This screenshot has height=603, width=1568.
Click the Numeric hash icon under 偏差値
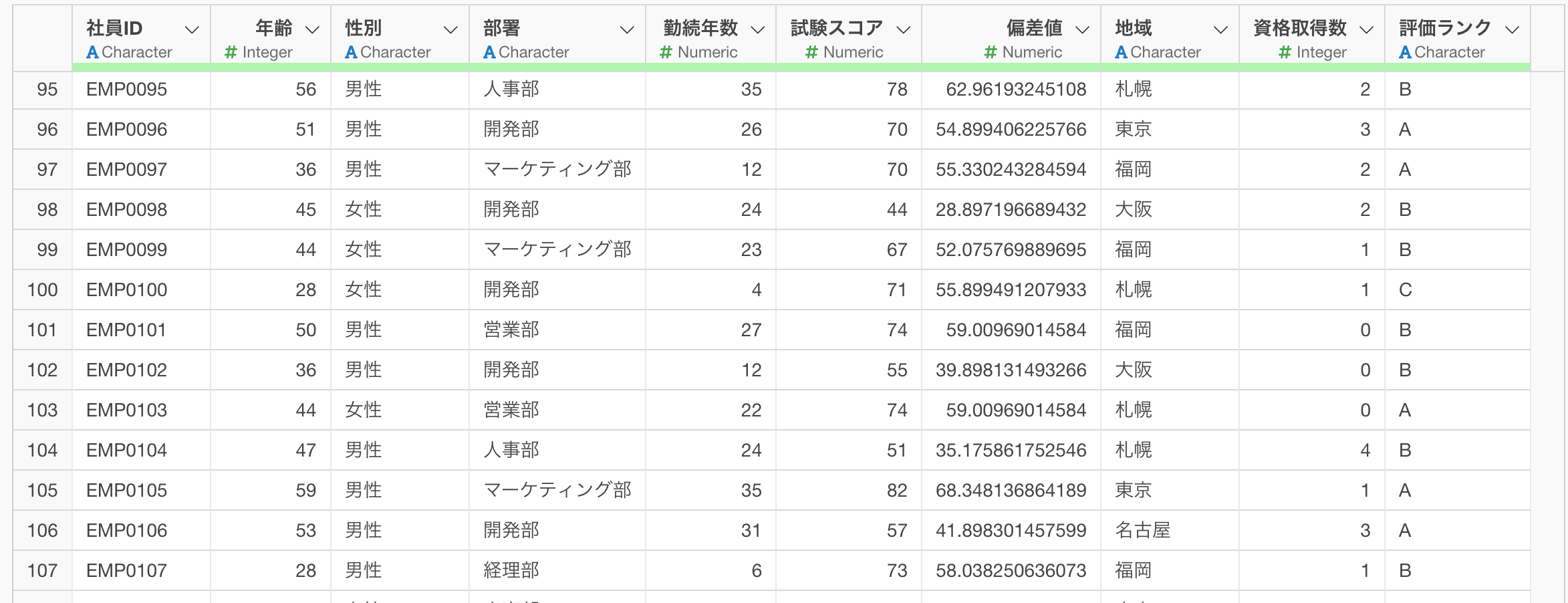pyautogui.click(x=991, y=52)
